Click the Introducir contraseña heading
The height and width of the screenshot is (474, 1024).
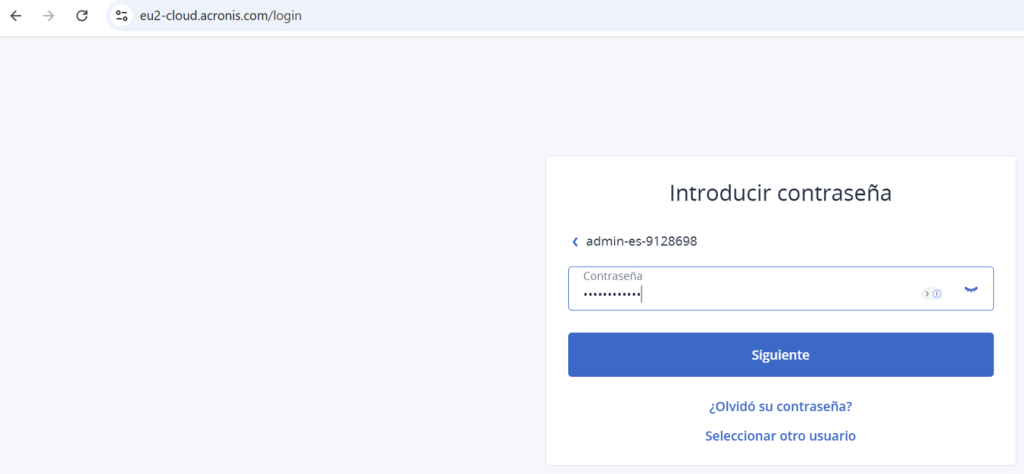point(780,193)
